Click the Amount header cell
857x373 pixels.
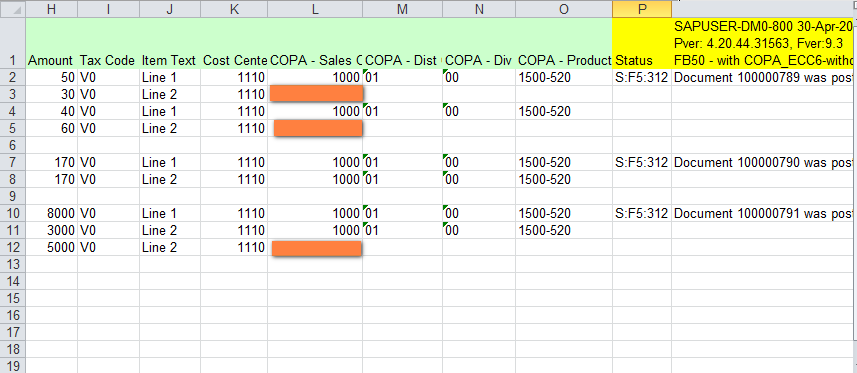pos(51,43)
